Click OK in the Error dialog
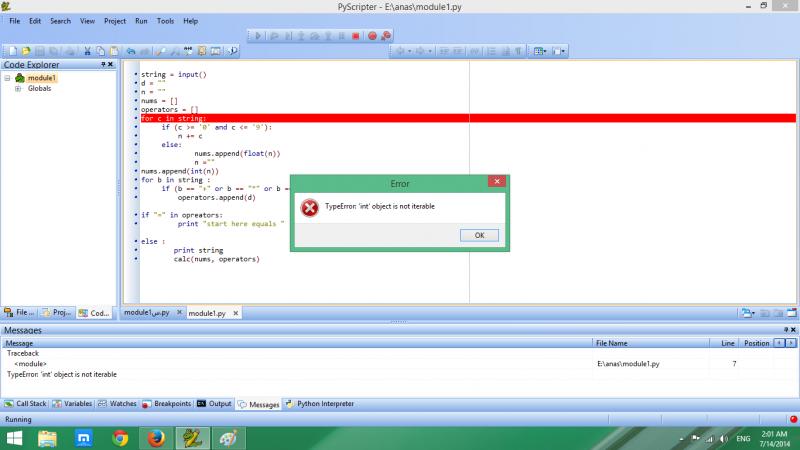This screenshot has width=800, height=450. coord(479,235)
